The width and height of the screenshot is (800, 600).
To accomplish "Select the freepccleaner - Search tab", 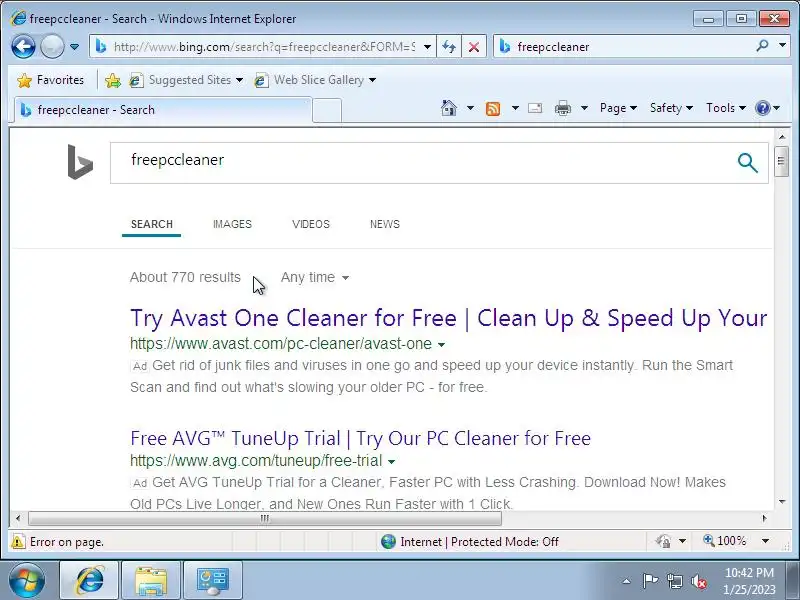I will [x=162, y=110].
